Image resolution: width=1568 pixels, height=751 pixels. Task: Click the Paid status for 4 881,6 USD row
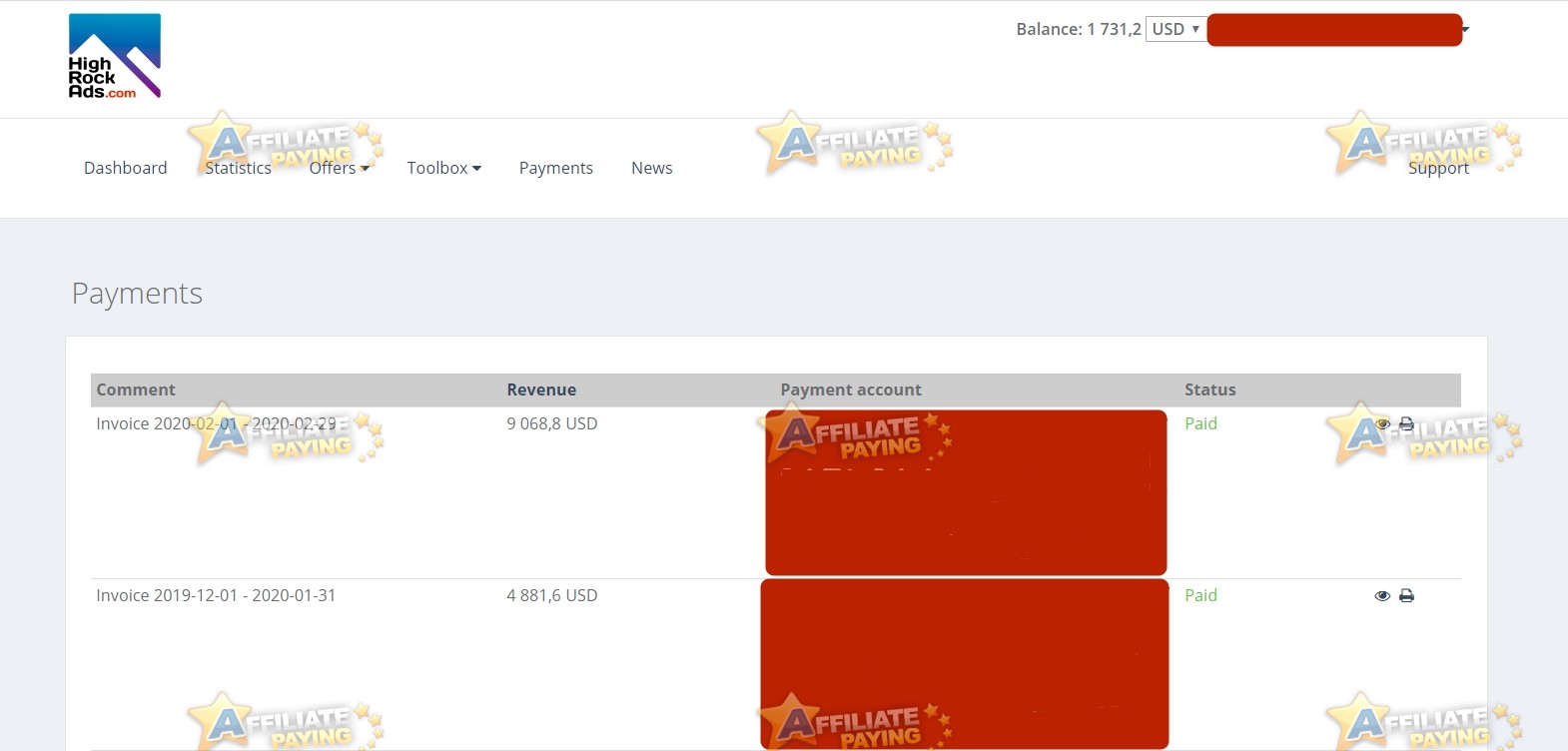[1200, 595]
